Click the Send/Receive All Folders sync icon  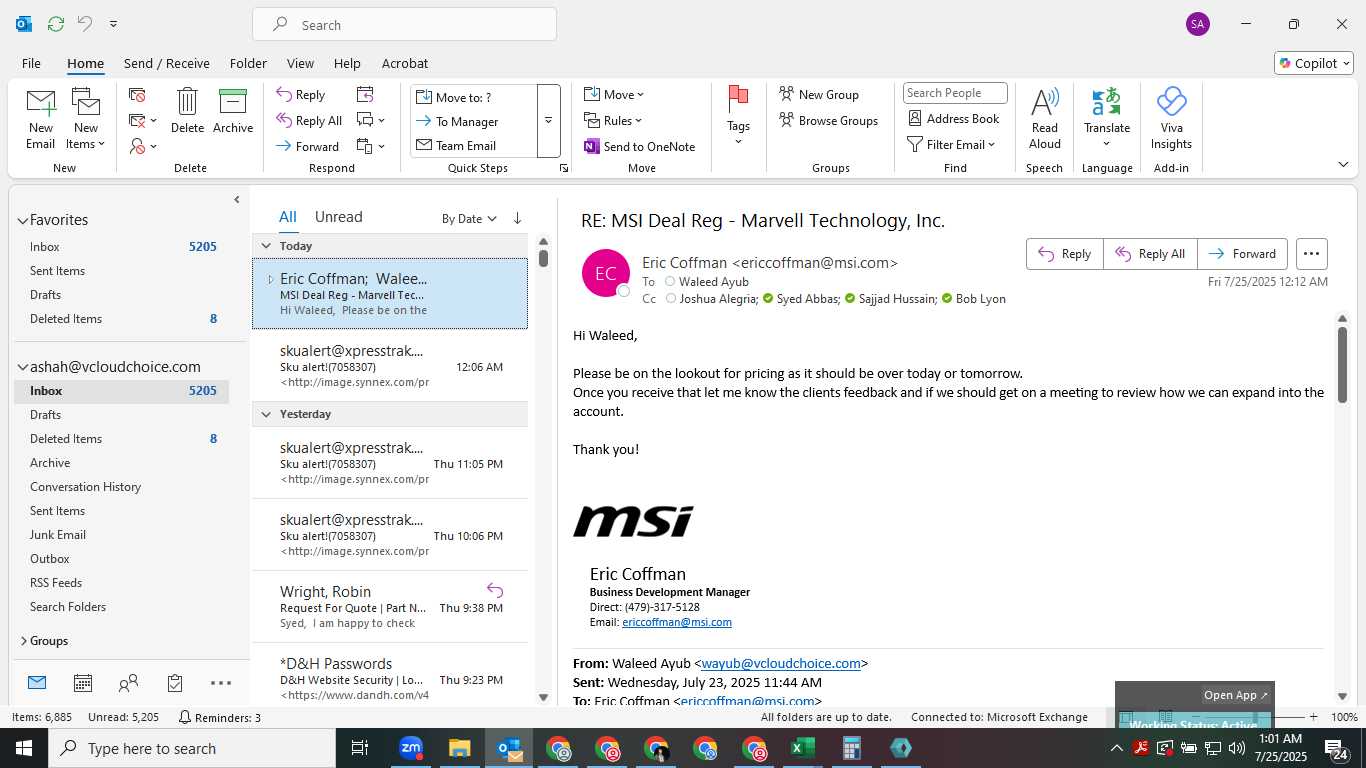pyautogui.click(x=55, y=23)
